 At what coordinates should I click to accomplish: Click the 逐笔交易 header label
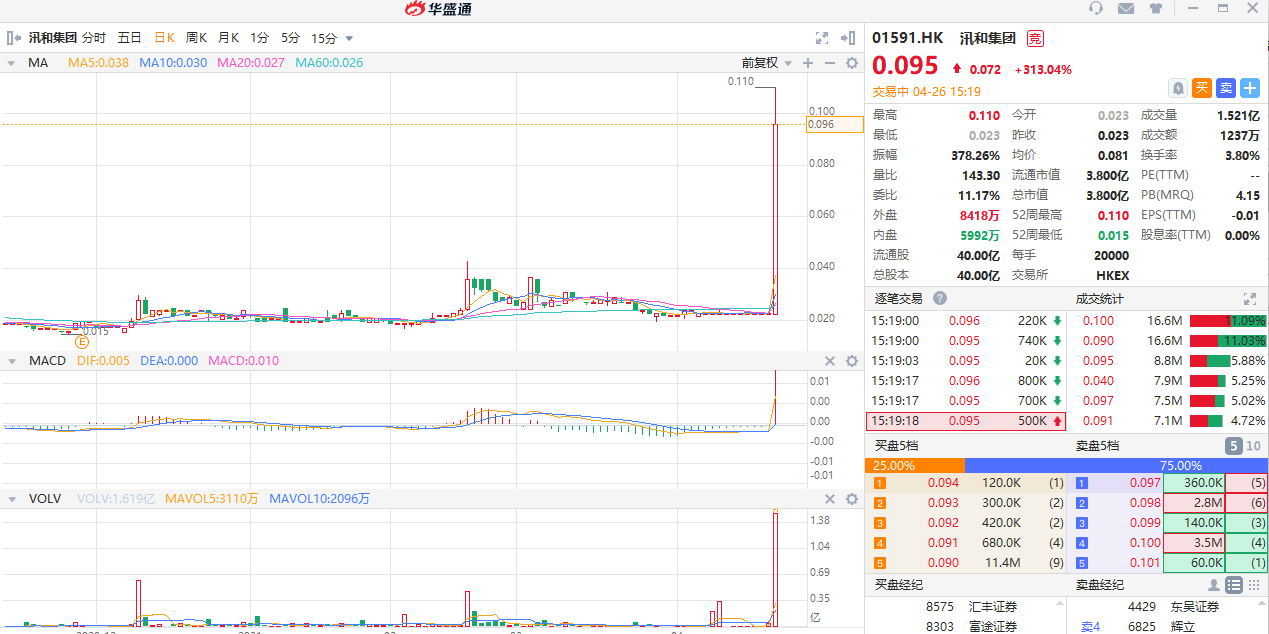(899, 298)
